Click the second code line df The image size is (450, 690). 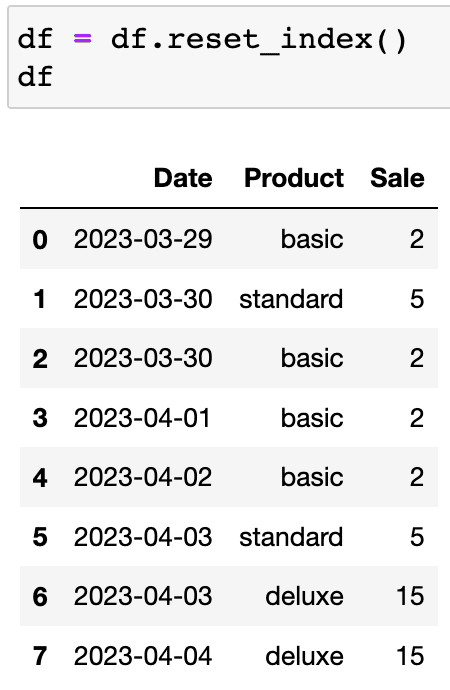(35, 77)
